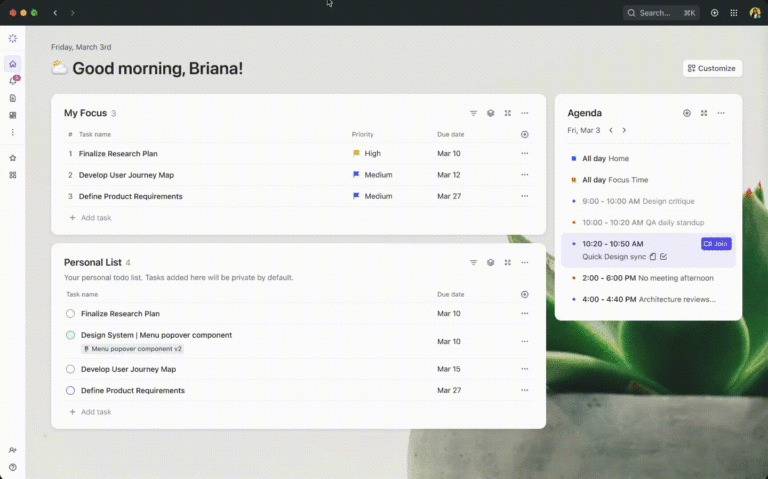768x479 pixels.
Task: Open Favorites star in sidebar
Action: pos(13,158)
